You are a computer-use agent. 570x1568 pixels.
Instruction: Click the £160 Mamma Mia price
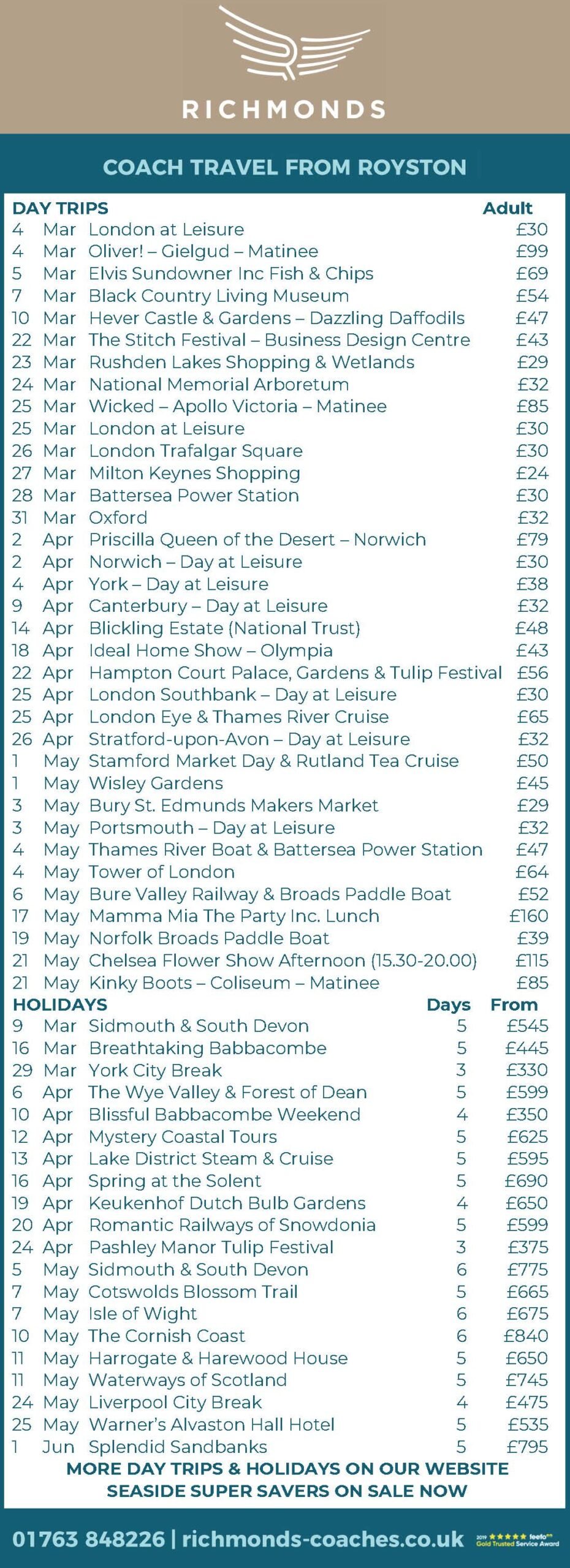pyautogui.click(x=528, y=916)
